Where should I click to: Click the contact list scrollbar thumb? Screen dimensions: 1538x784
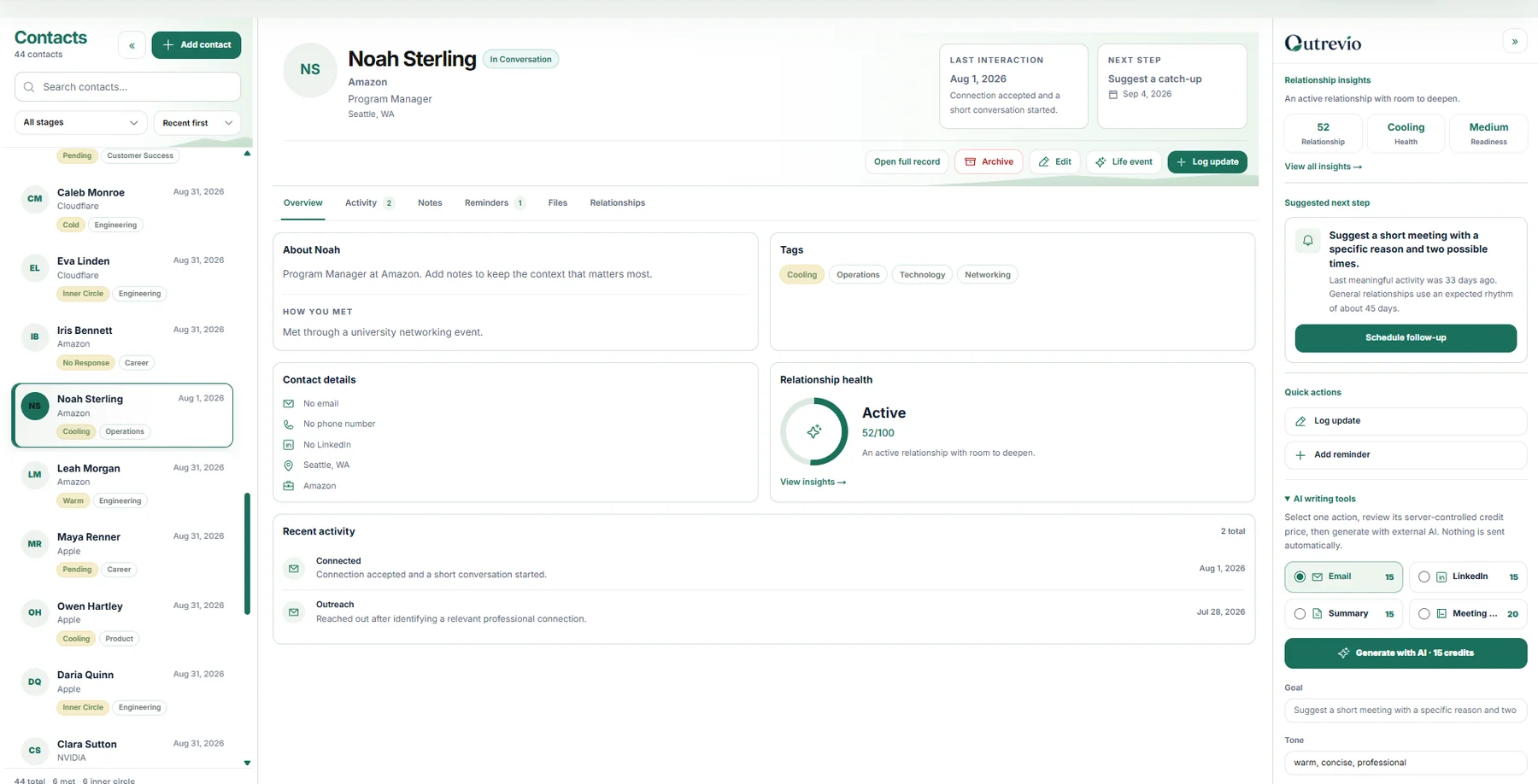pyautogui.click(x=248, y=553)
